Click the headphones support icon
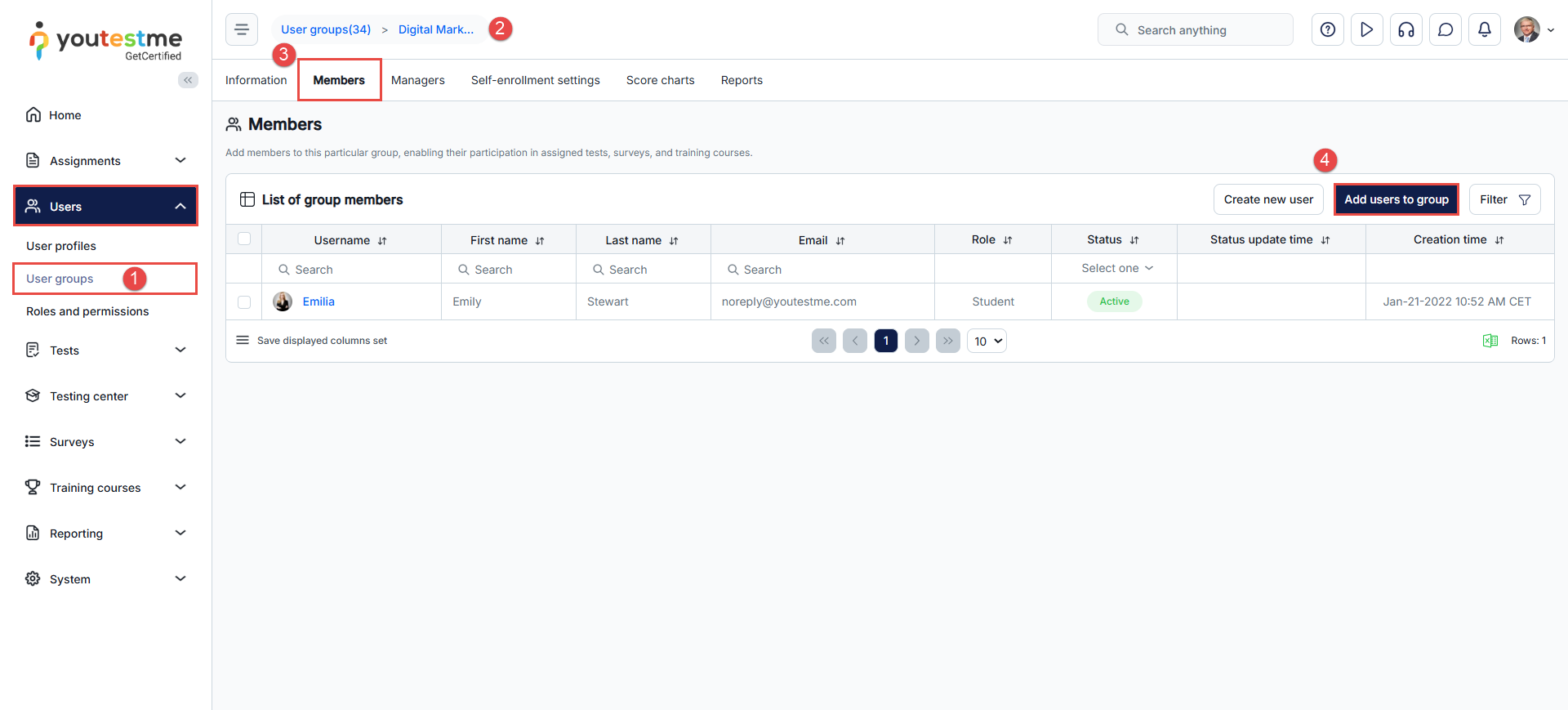 click(x=1405, y=30)
